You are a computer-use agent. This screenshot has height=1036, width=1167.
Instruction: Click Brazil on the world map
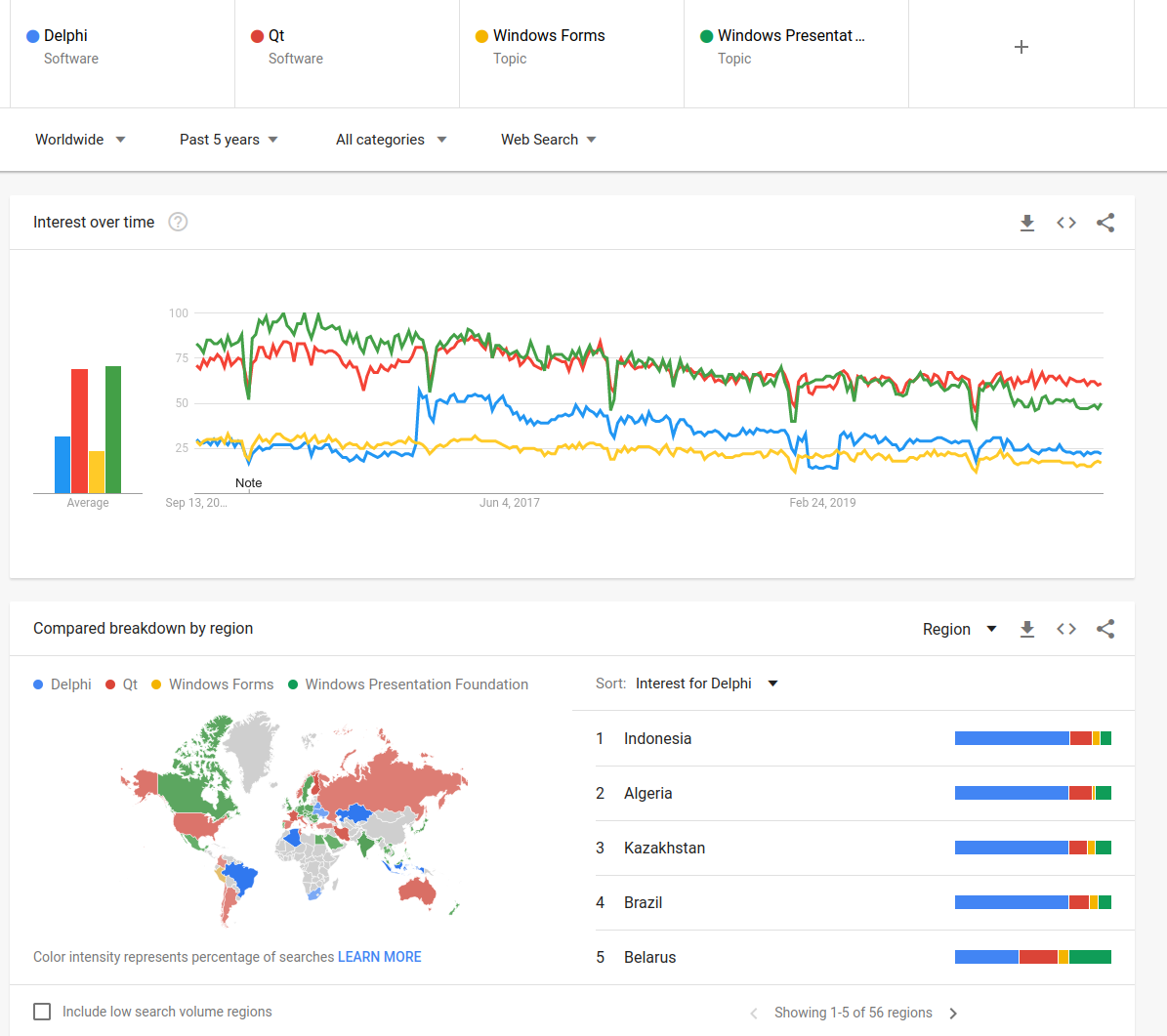(x=242, y=876)
